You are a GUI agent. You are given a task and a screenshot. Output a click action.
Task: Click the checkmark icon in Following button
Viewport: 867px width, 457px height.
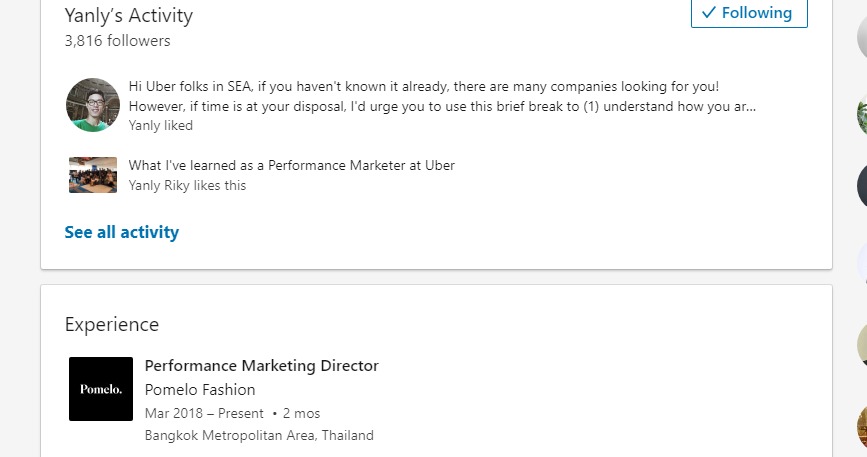click(709, 13)
